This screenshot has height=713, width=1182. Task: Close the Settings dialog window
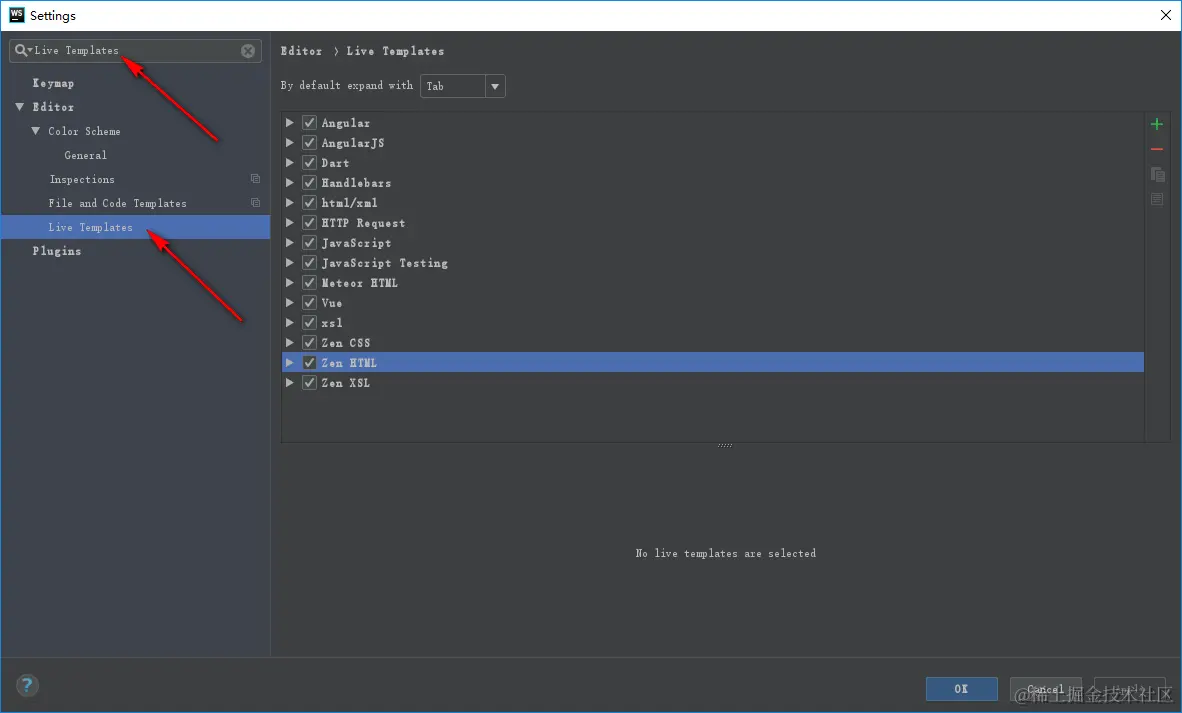coord(1165,15)
